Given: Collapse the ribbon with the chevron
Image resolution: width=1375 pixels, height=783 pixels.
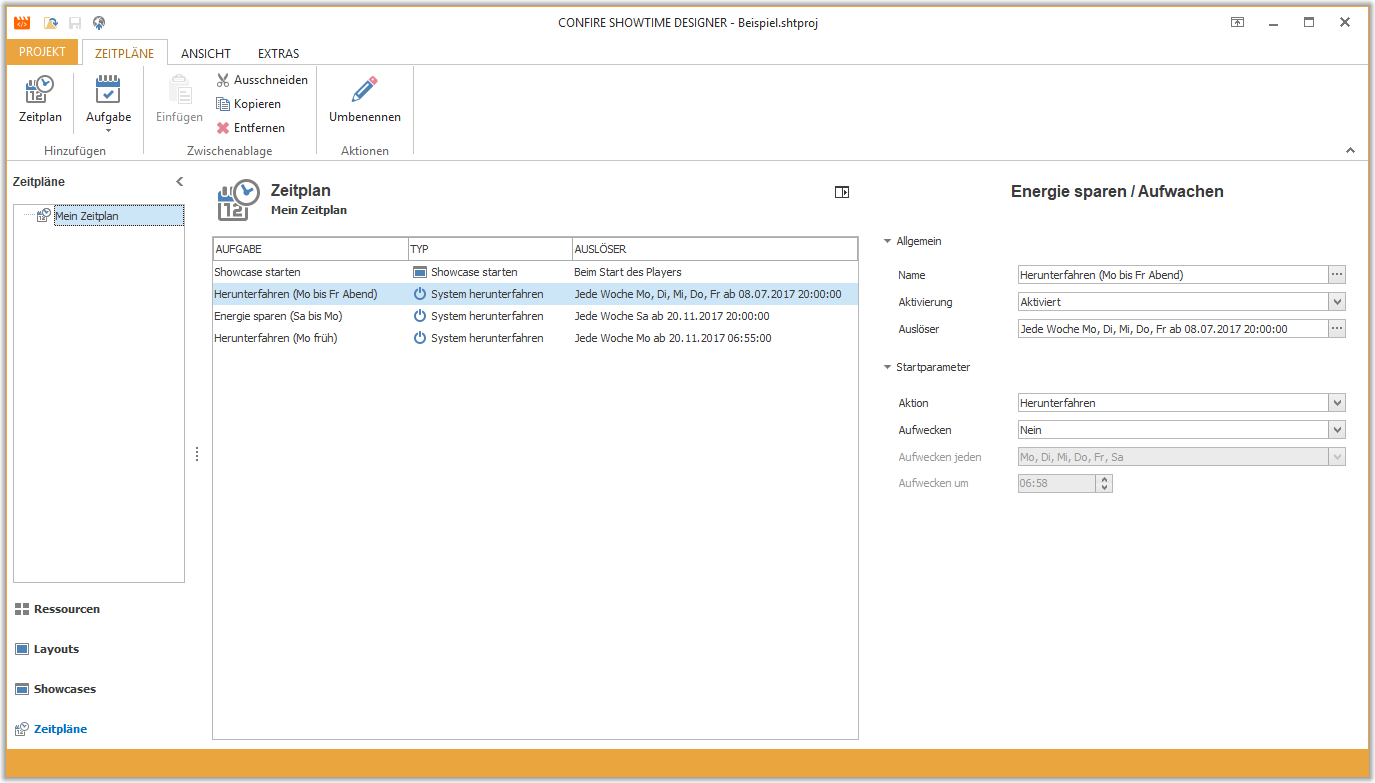Looking at the screenshot, I should pyautogui.click(x=1350, y=151).
